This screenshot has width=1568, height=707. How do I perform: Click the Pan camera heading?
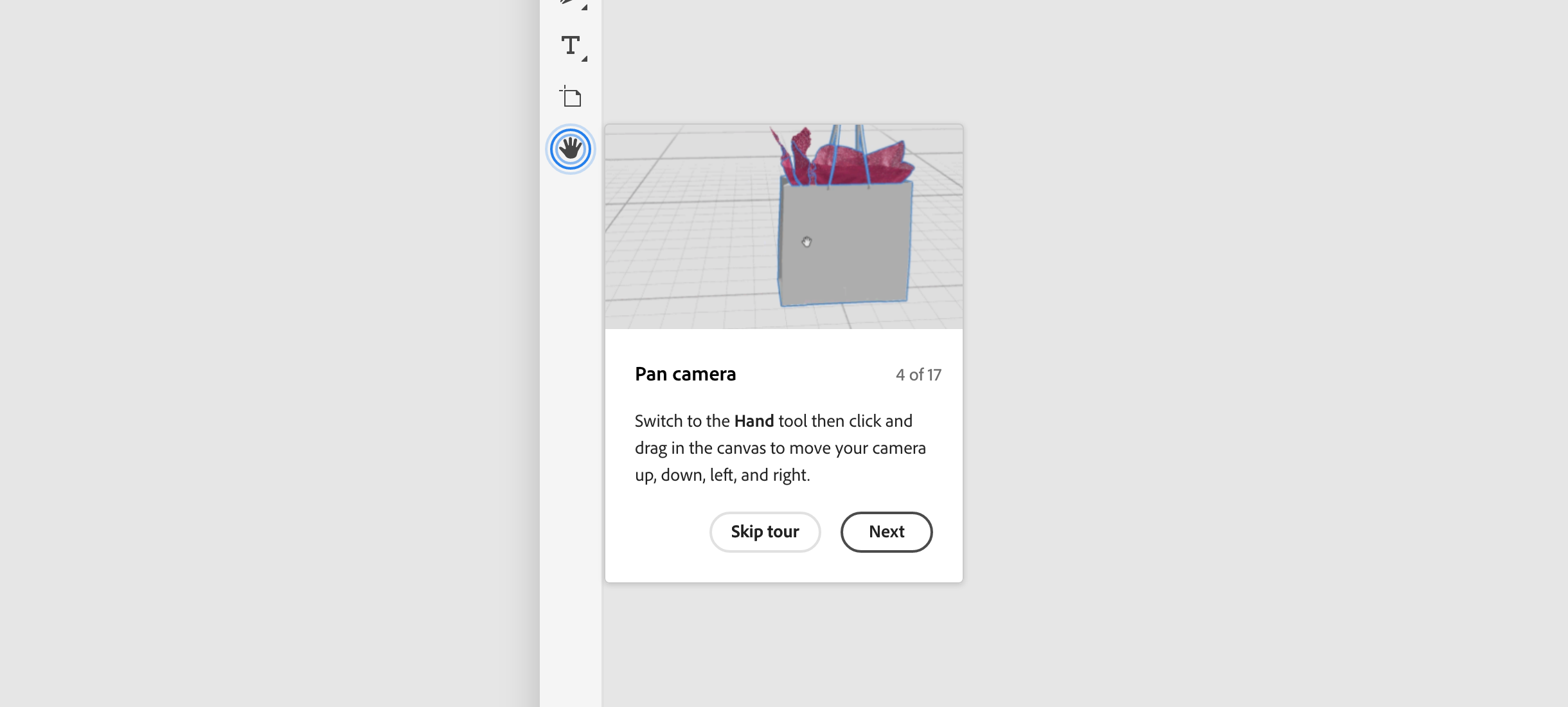click(685, 373)
